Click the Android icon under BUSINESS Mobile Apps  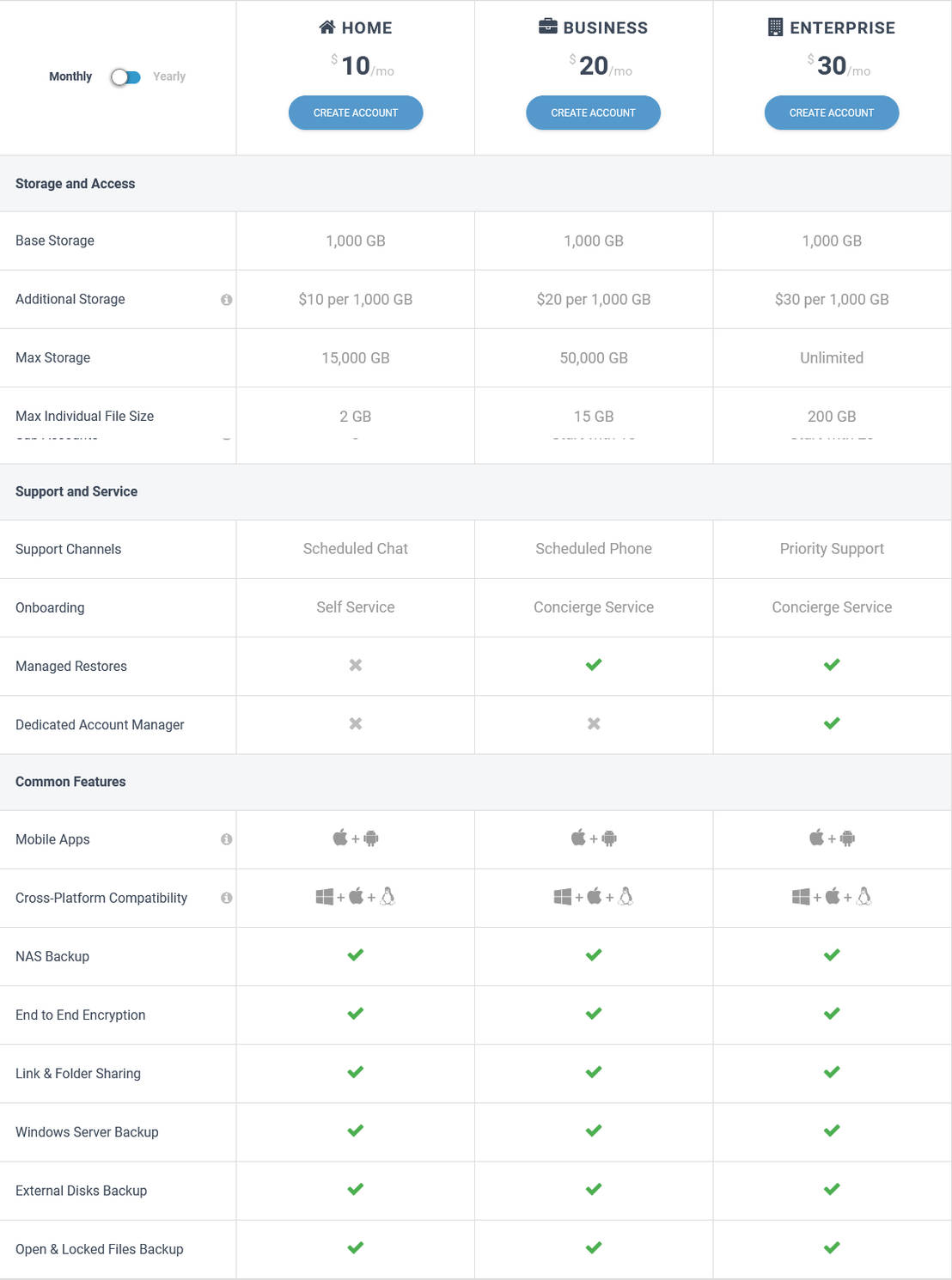[x=607, y=838]
